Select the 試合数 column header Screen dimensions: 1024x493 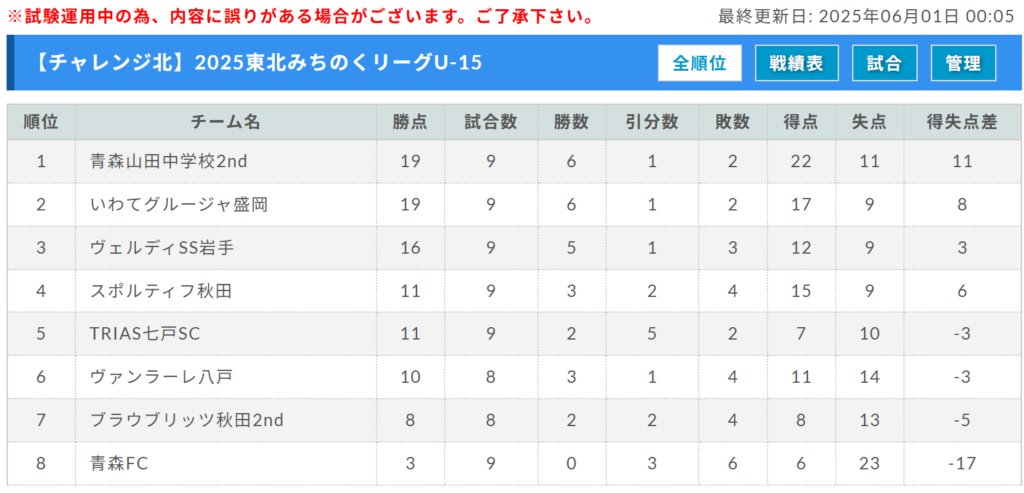491,122
